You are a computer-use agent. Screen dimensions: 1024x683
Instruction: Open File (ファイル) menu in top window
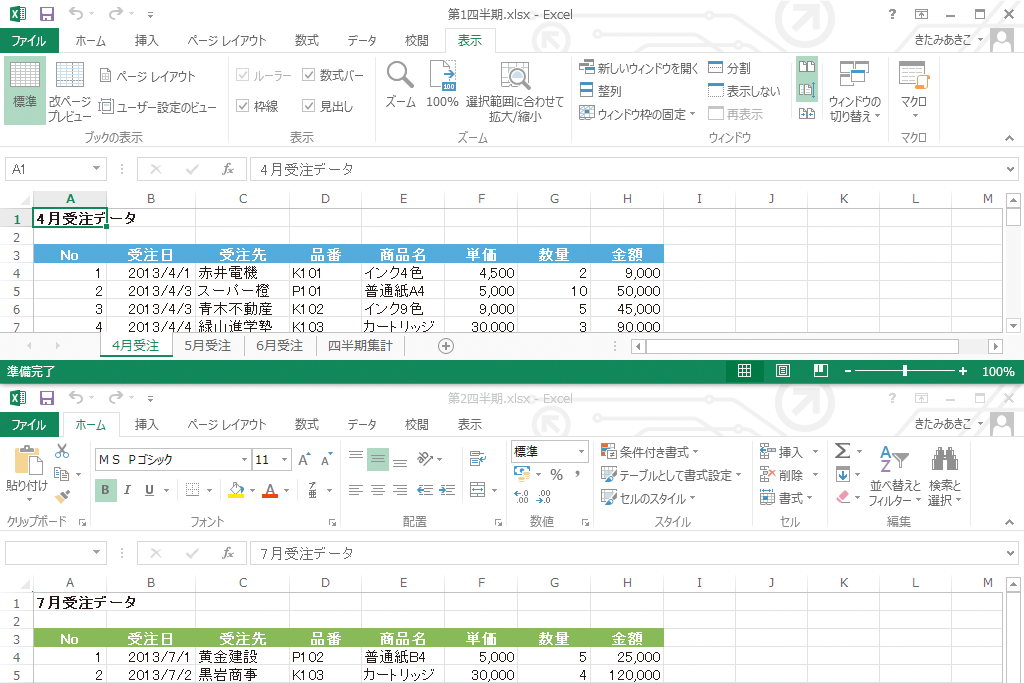point(29,40)
